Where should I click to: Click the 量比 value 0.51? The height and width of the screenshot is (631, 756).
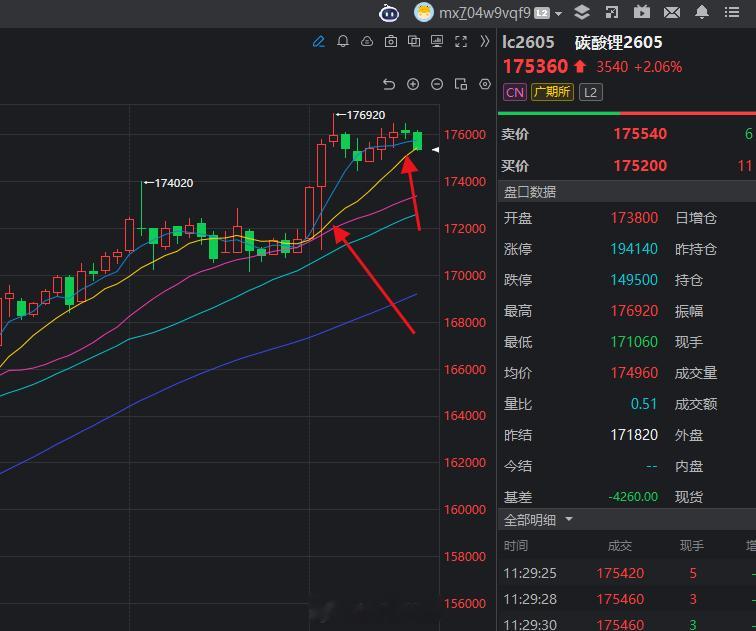point(644,404)
